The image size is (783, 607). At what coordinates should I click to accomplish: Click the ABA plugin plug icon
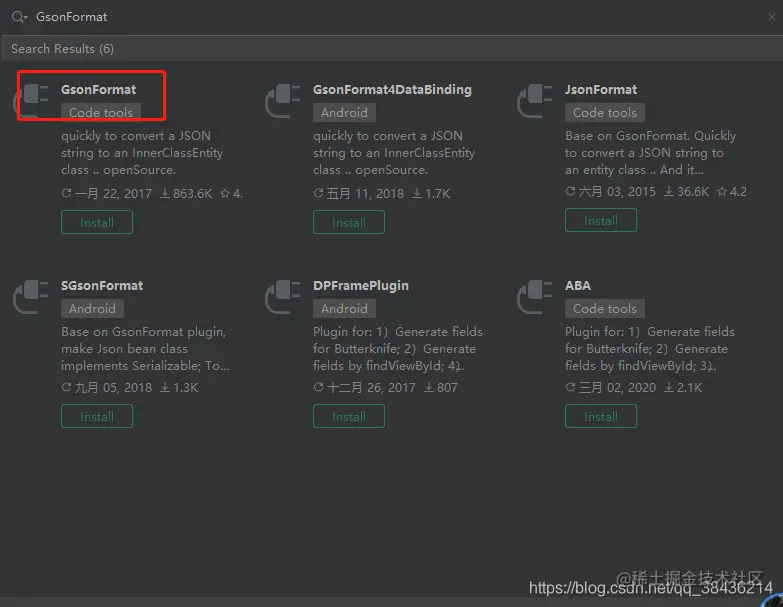click(x=534, y=297)
